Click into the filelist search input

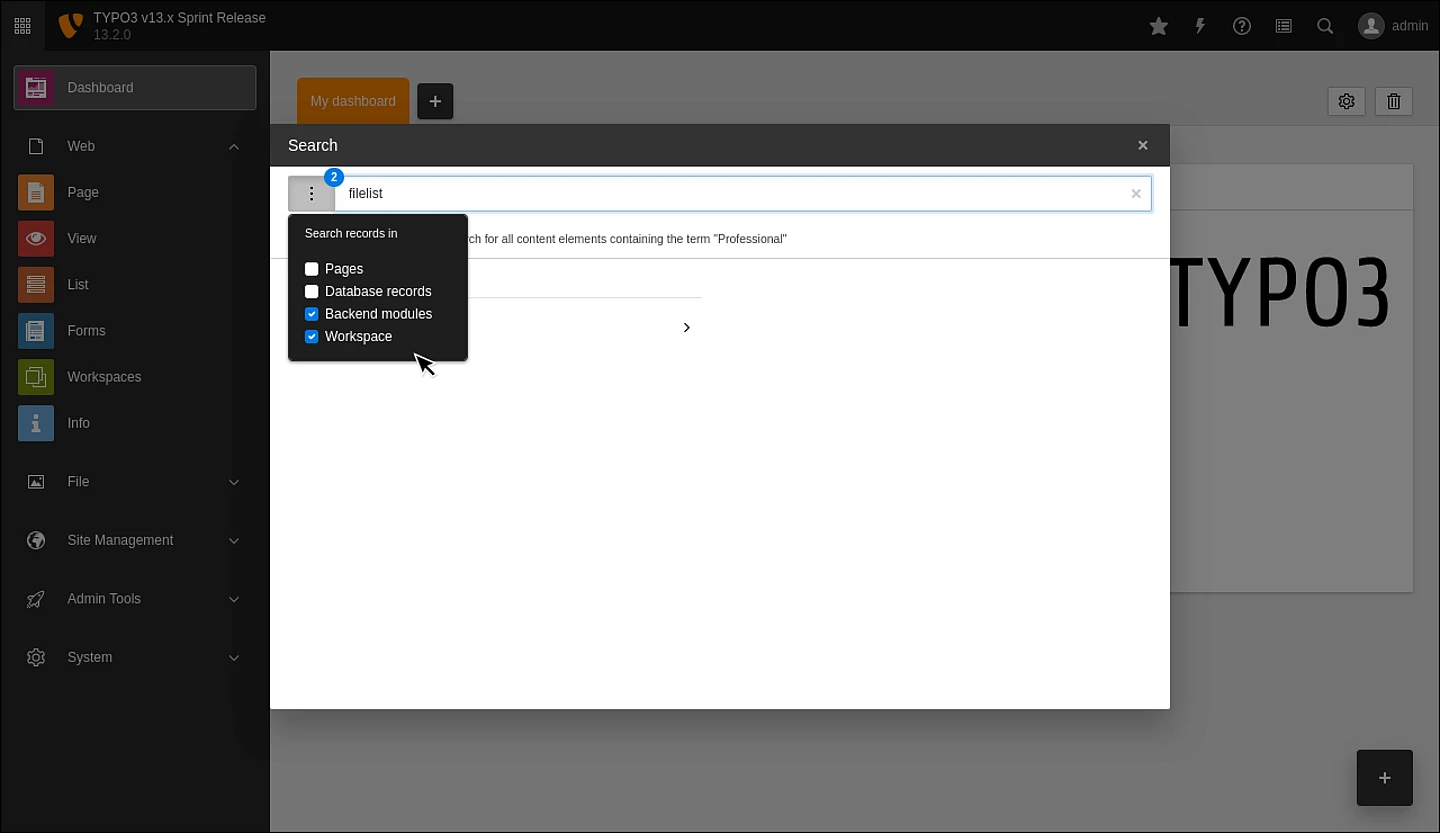tap(730, 194)
